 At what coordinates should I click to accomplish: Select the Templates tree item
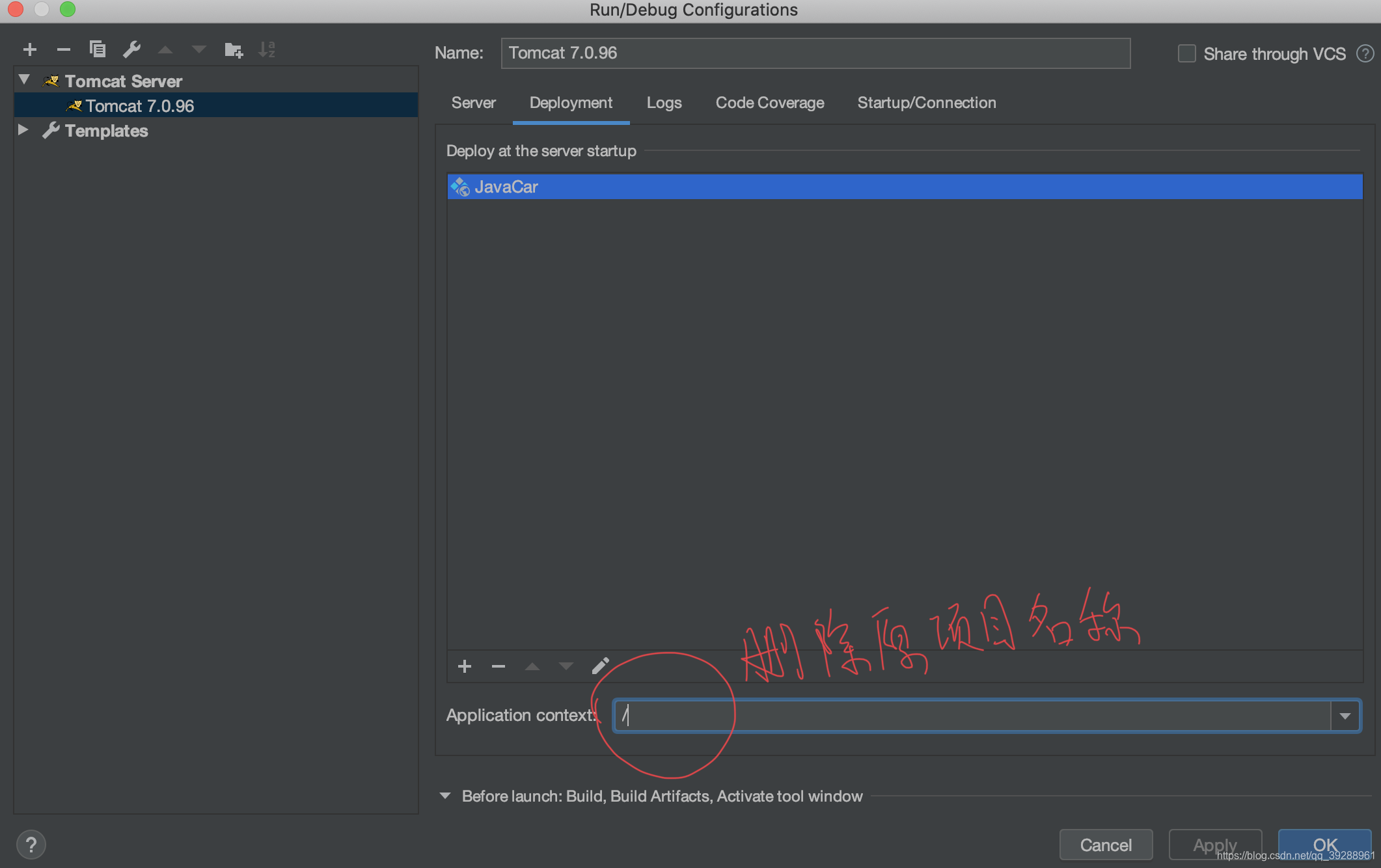216,130
